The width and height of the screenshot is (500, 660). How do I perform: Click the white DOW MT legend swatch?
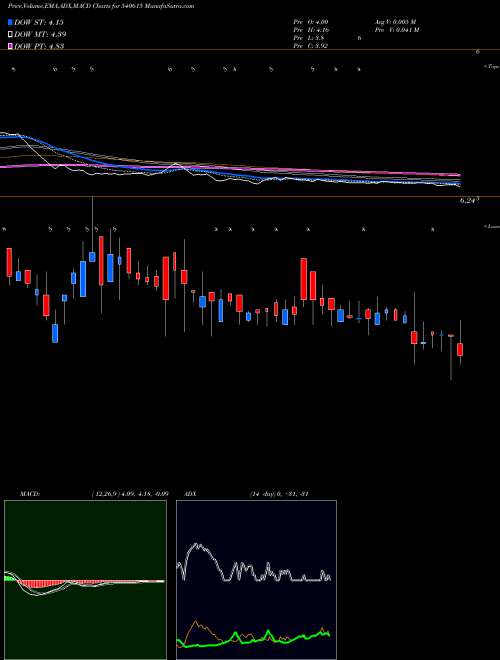(x=10, y=34)
